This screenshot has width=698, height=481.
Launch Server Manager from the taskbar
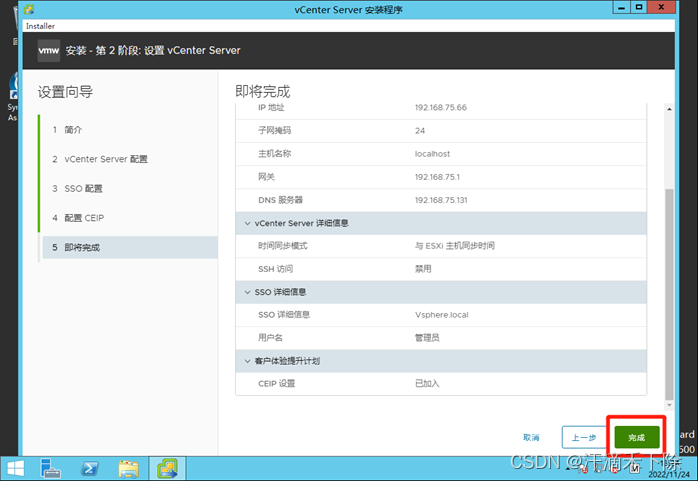(x=52, y=468)
